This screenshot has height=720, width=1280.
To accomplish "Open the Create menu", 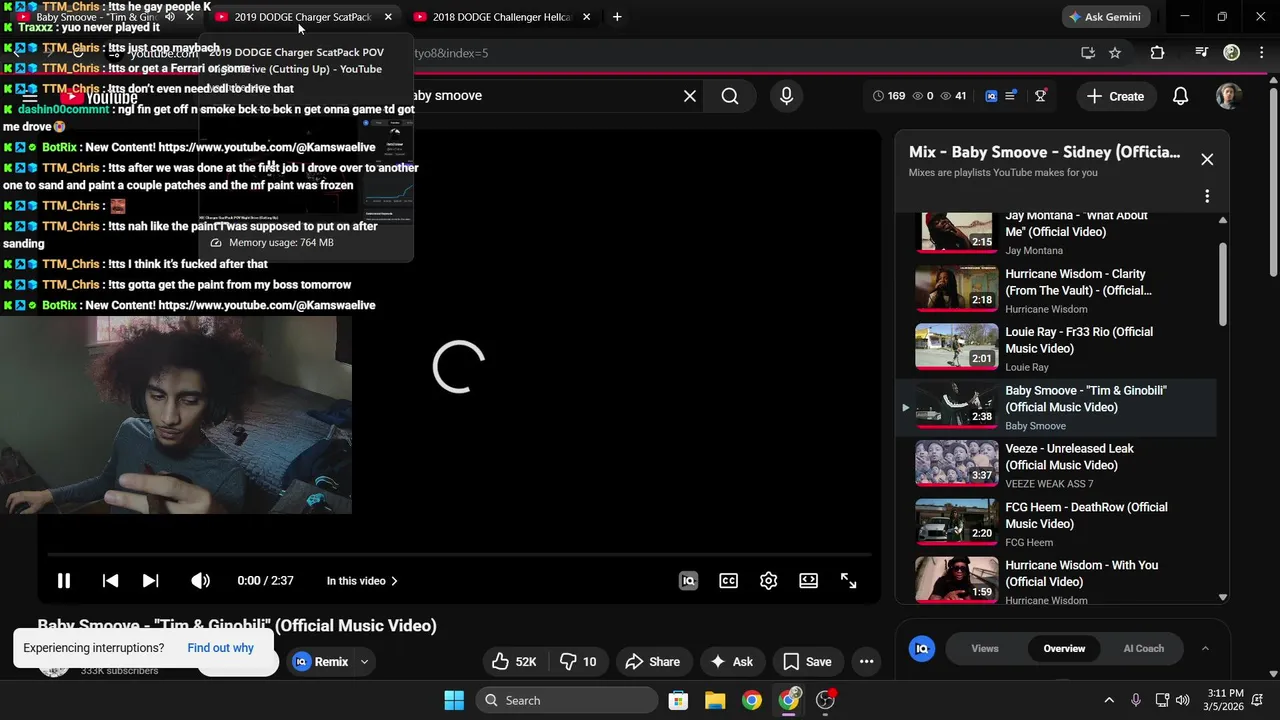I will [1116, 96].
